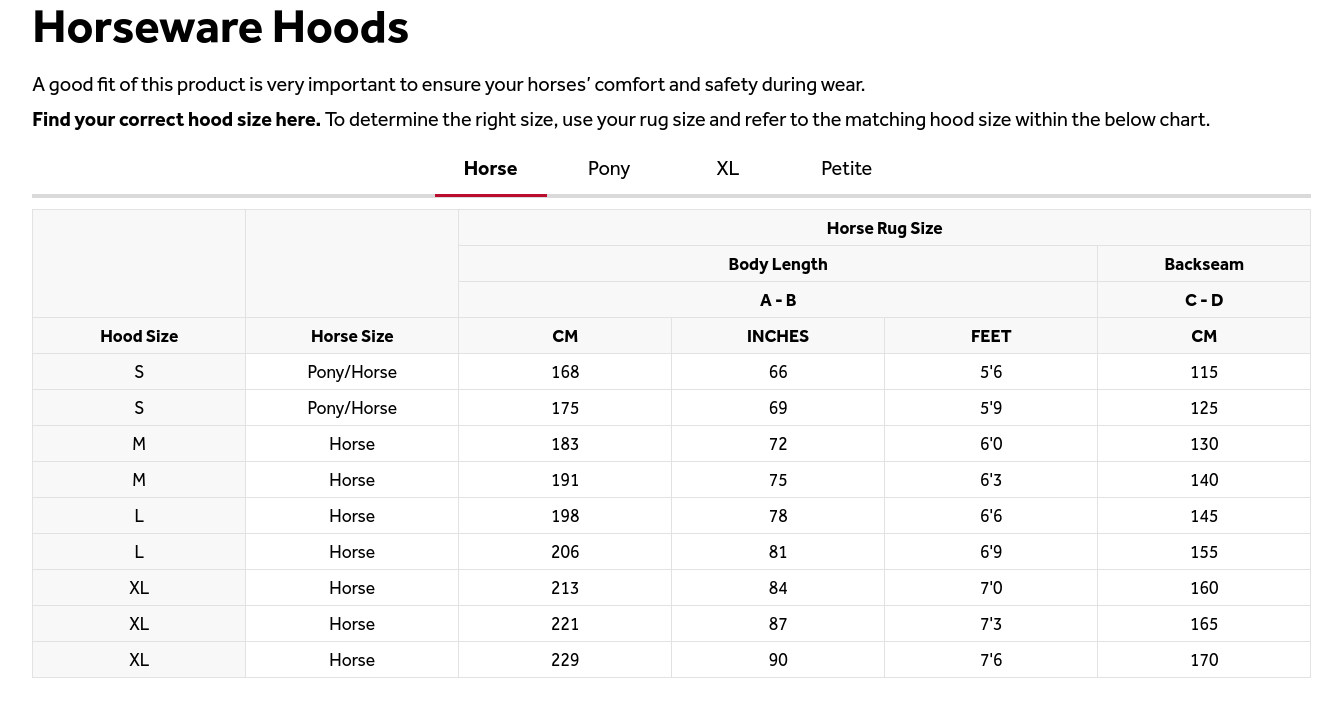Click the Horse Size column header
This screenshot has width=1343, height=723.
[352, 336]
